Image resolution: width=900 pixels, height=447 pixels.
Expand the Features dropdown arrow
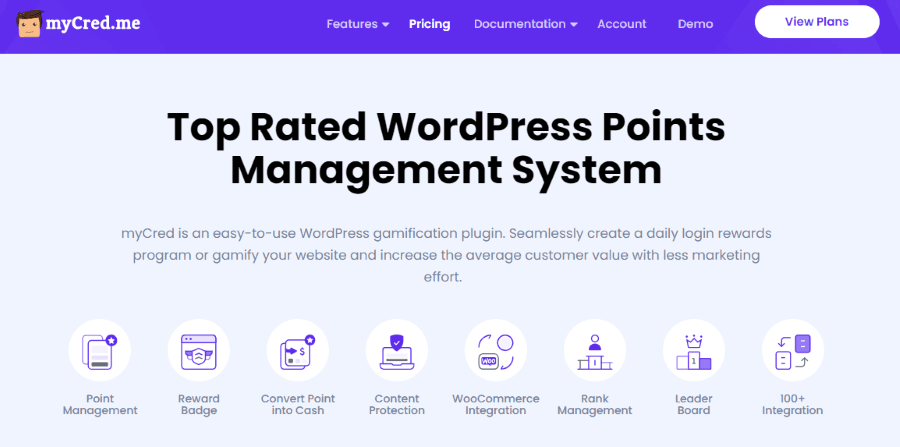click(386, 25)
